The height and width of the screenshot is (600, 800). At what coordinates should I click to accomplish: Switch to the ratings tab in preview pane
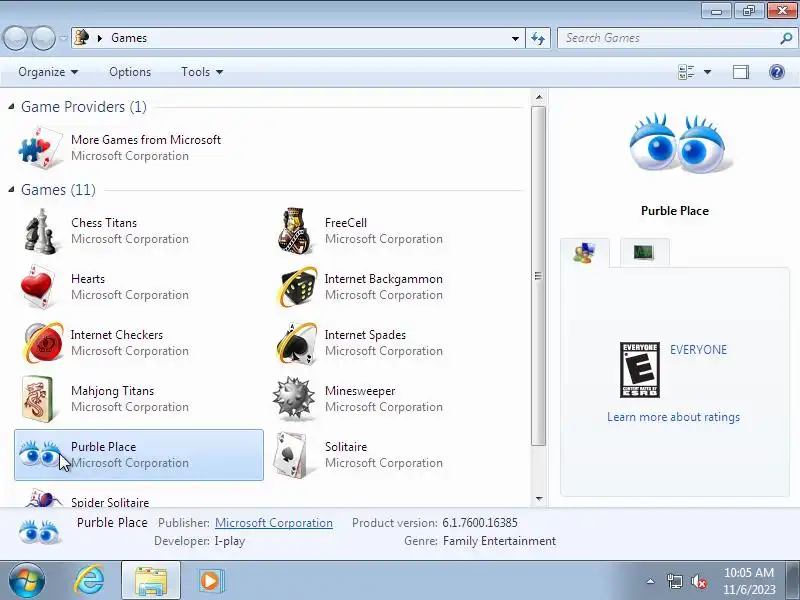pyautogui.click(x=584, y=253)
